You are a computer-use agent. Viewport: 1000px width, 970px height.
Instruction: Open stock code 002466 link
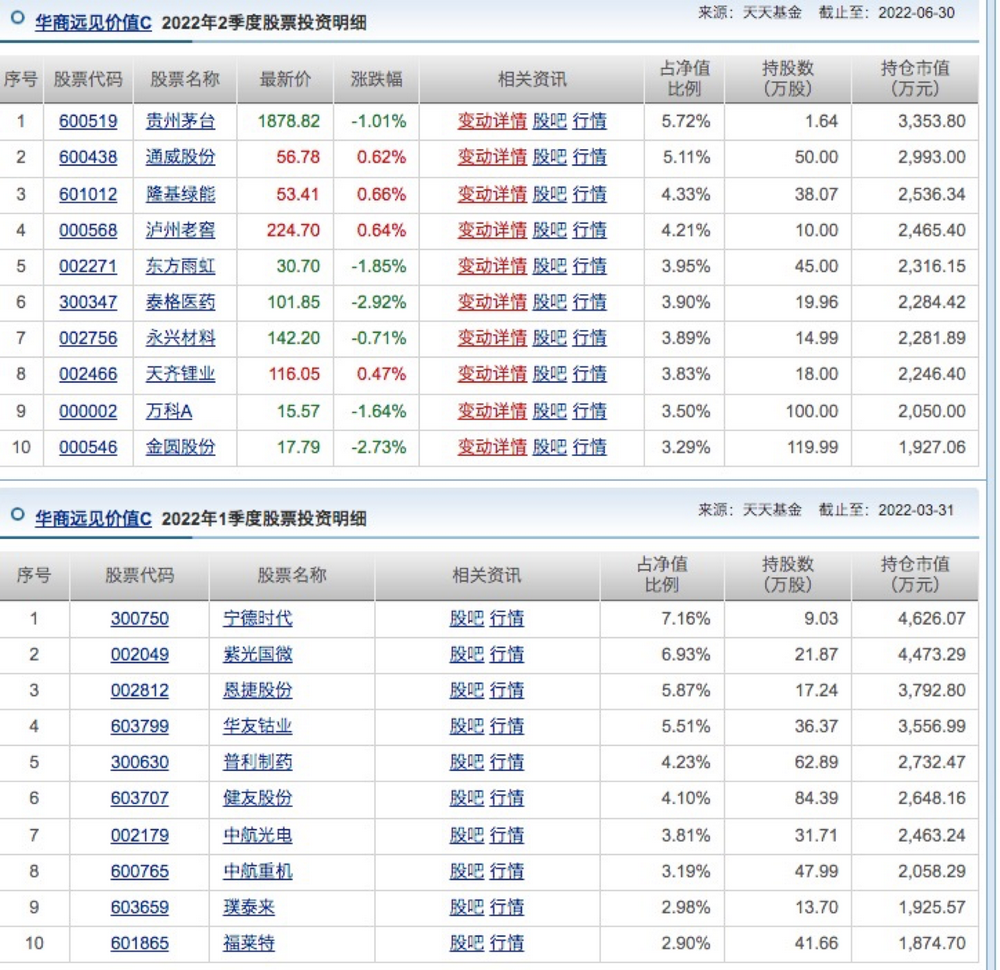88,374
